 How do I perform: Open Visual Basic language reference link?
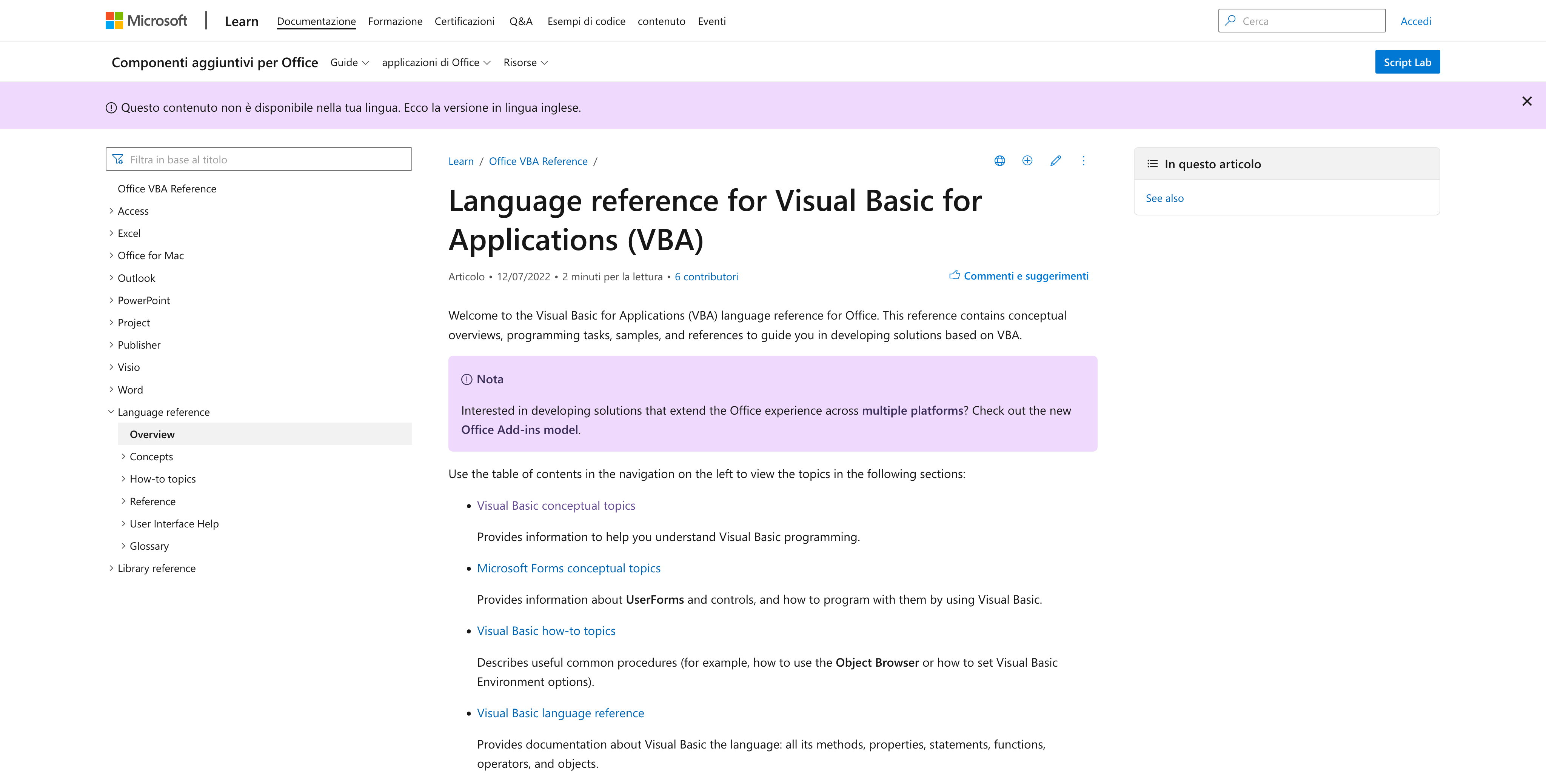point(561,713)
